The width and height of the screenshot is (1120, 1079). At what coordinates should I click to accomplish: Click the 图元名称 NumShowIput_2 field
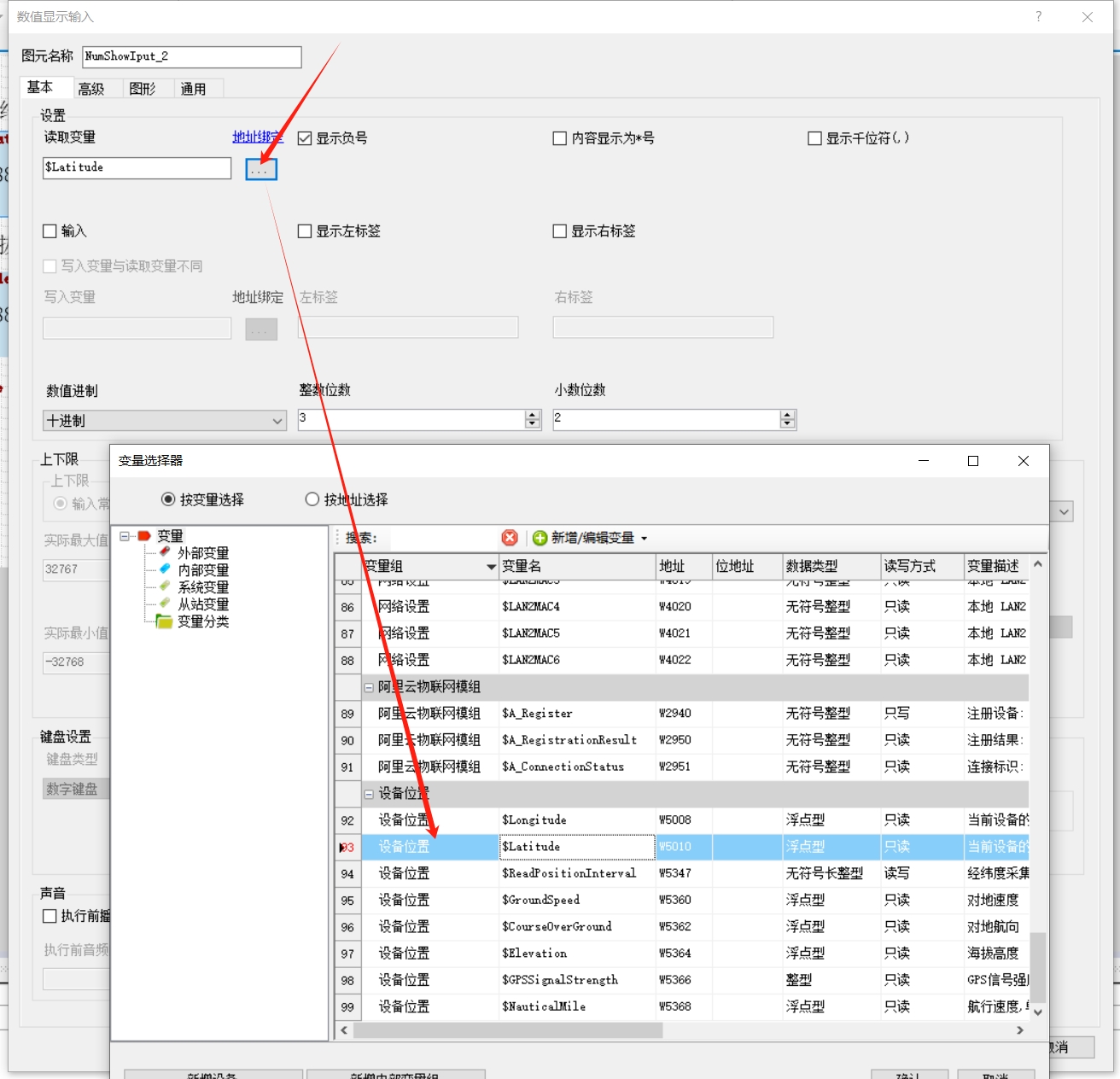(x=192, y=57)
